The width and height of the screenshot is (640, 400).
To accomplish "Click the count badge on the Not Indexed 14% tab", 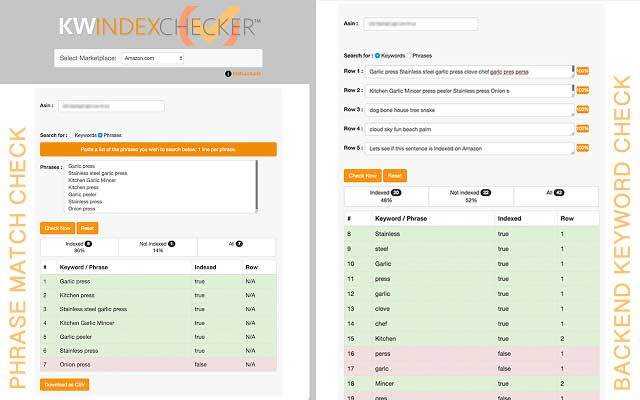I will click(171, 244).
